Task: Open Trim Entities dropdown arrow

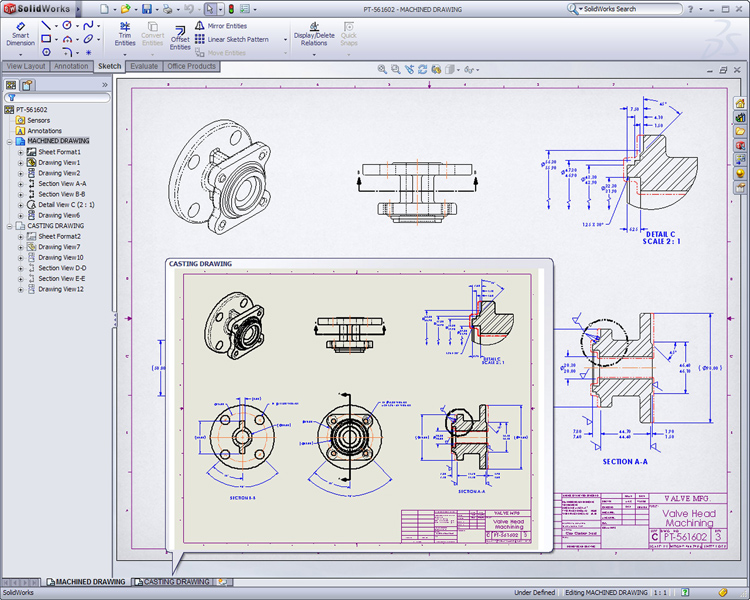Action: [x=125, y=54]
